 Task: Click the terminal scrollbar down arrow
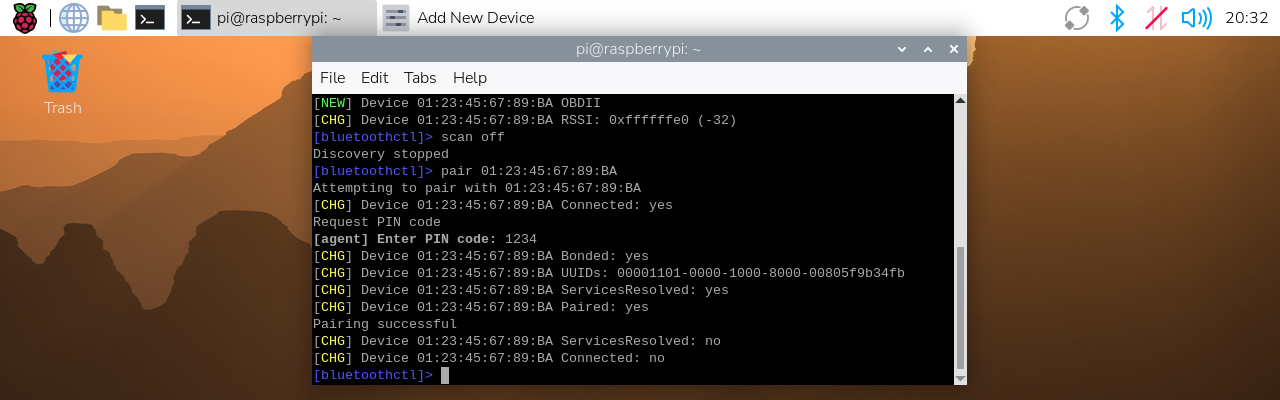click(961, 378)
